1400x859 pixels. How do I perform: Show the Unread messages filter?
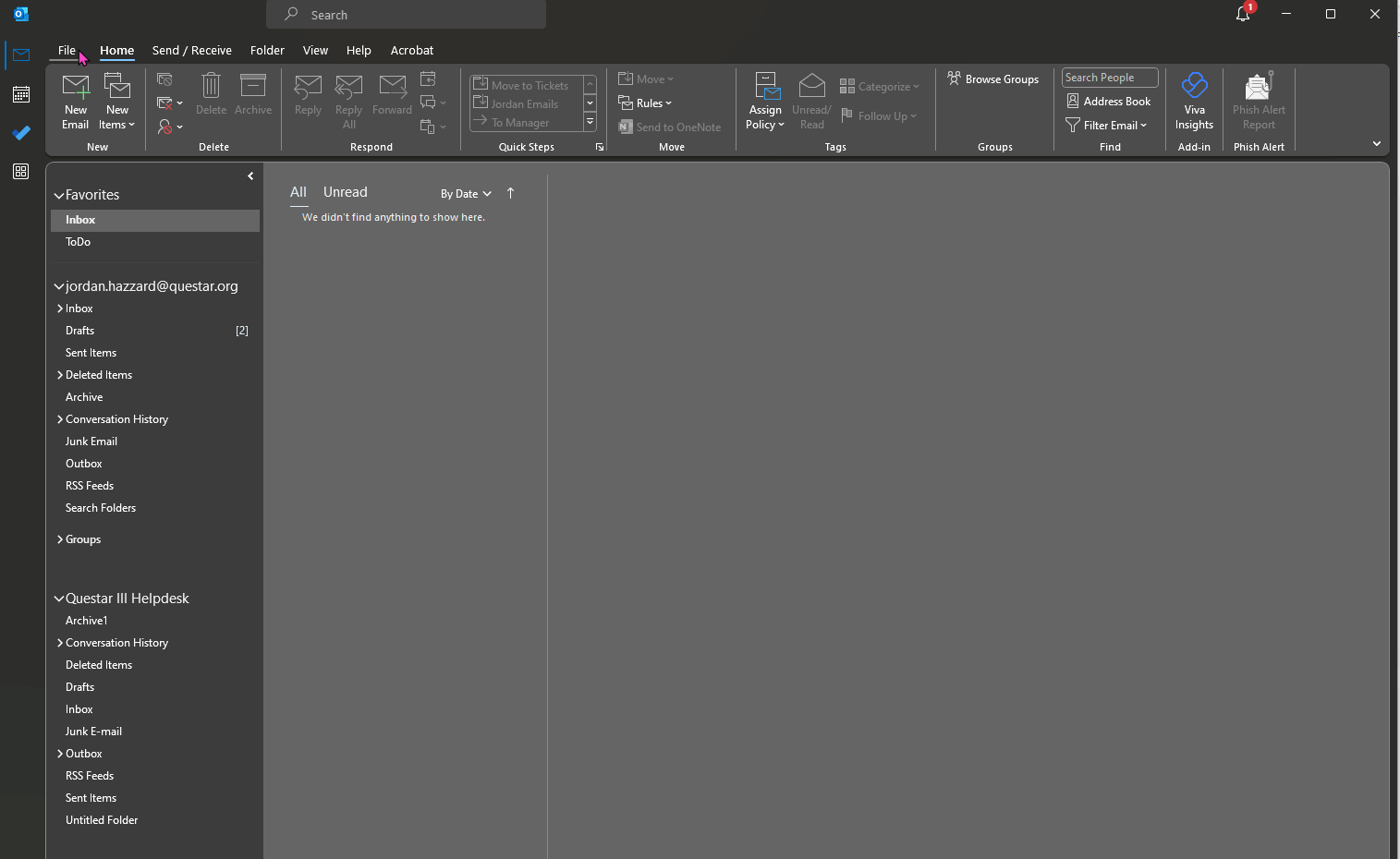[x=346, y=192]
